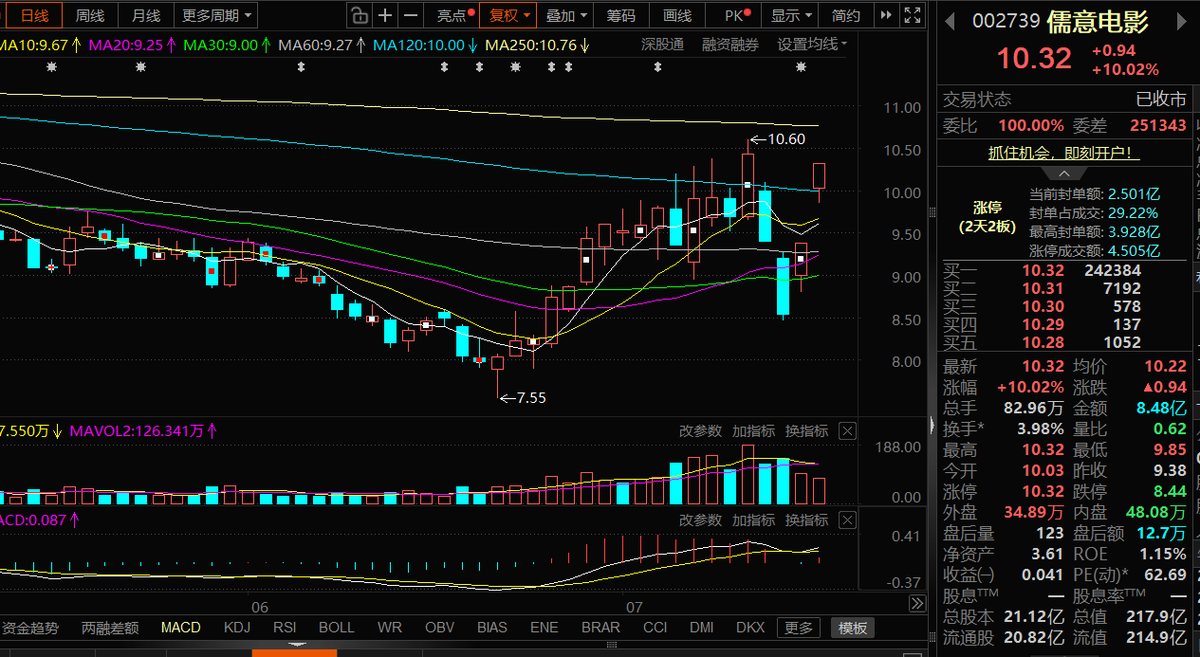Screen dimensions: 1200x657
Task: Switch to the 日线 tab
Action: coord(34,15)
